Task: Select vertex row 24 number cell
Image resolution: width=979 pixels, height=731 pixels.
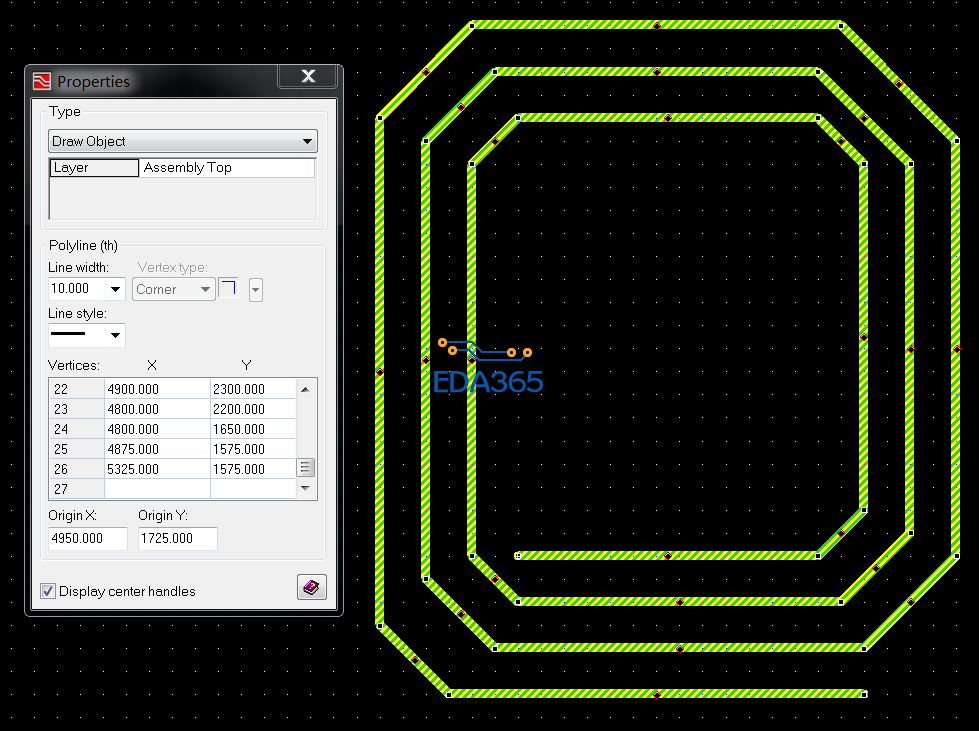Action: [77, 429]
